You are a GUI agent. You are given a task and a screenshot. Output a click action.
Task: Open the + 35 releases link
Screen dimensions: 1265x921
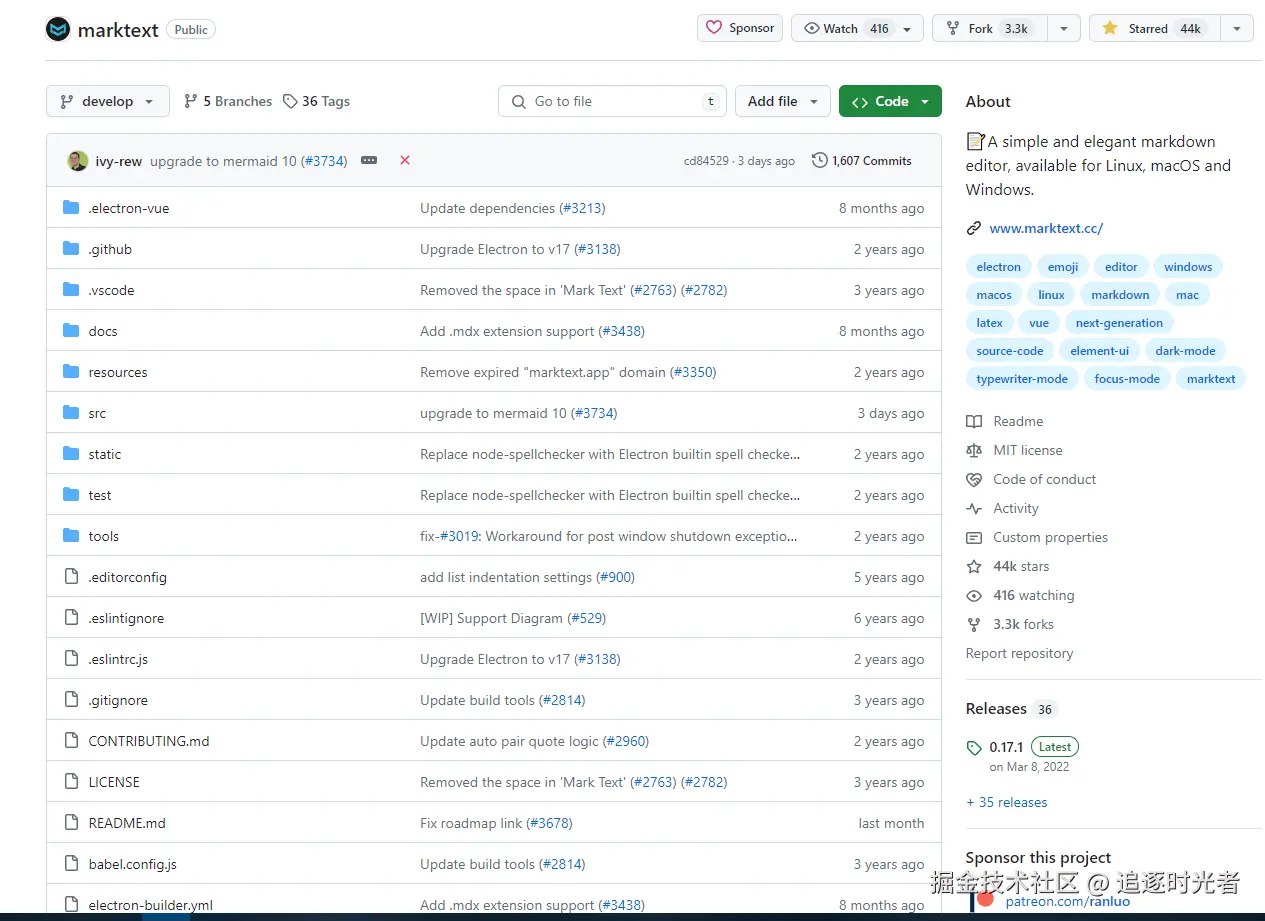point(1007,802)
